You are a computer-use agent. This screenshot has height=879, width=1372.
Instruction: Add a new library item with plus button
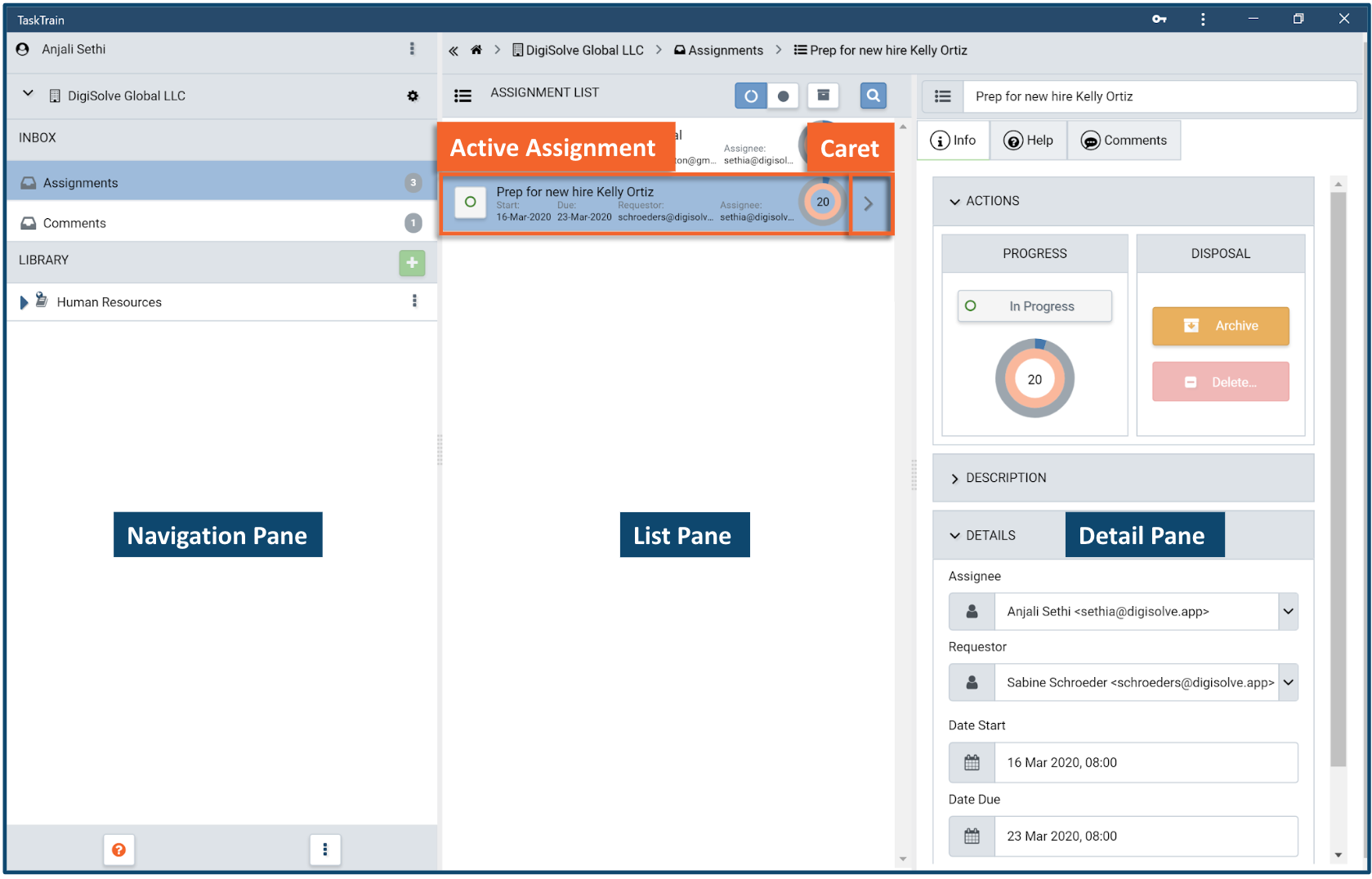[412, 262]
